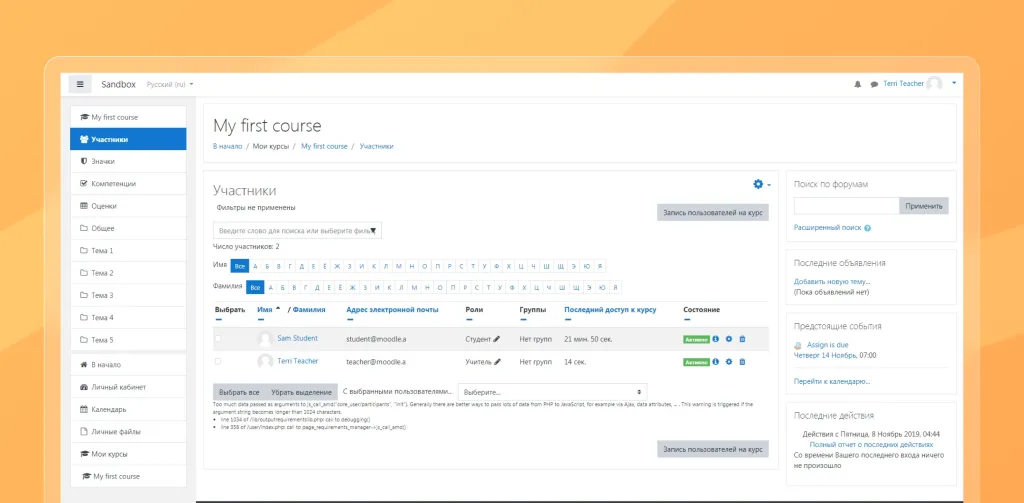The image size is (1024, 503).
Task: Toggle the hamburger side panel button
Action: coord(80,84)
